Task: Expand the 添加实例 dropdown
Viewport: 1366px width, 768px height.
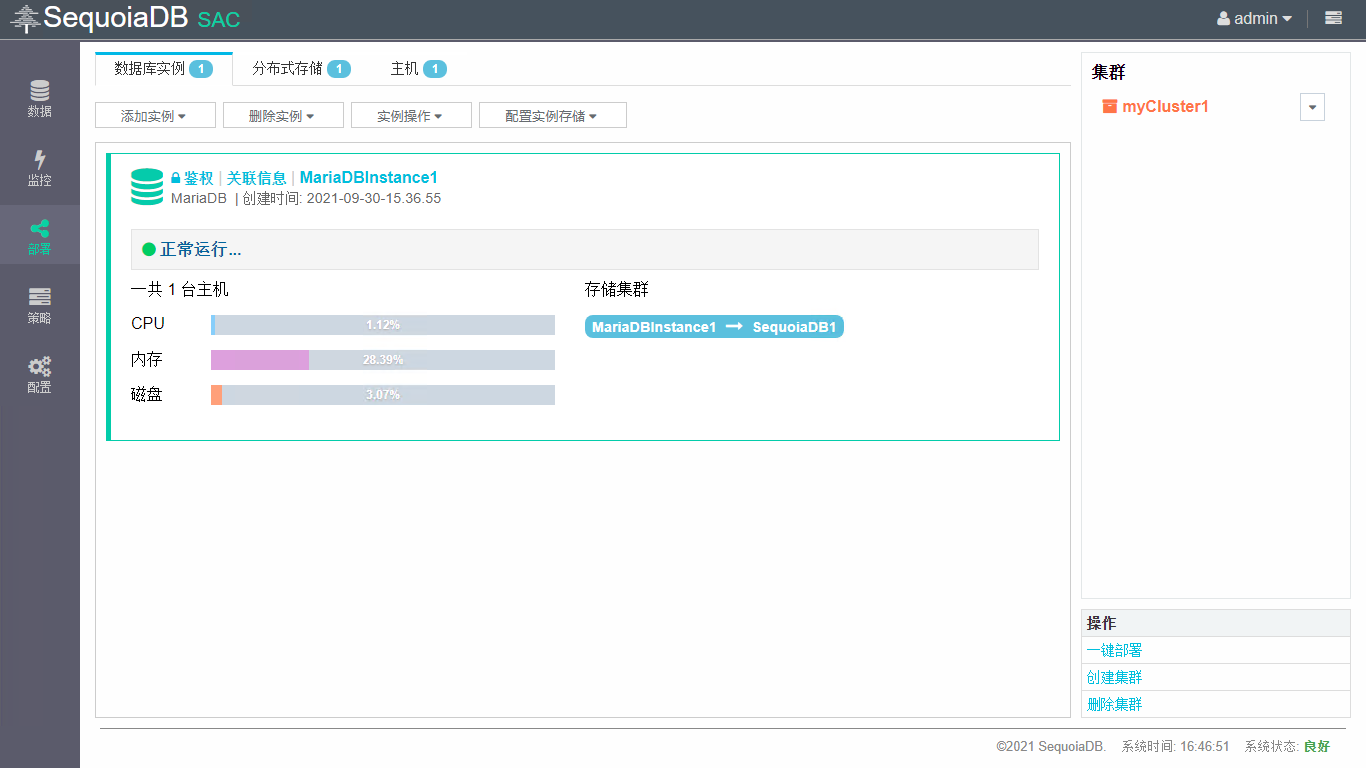Action: pos(154,116)
